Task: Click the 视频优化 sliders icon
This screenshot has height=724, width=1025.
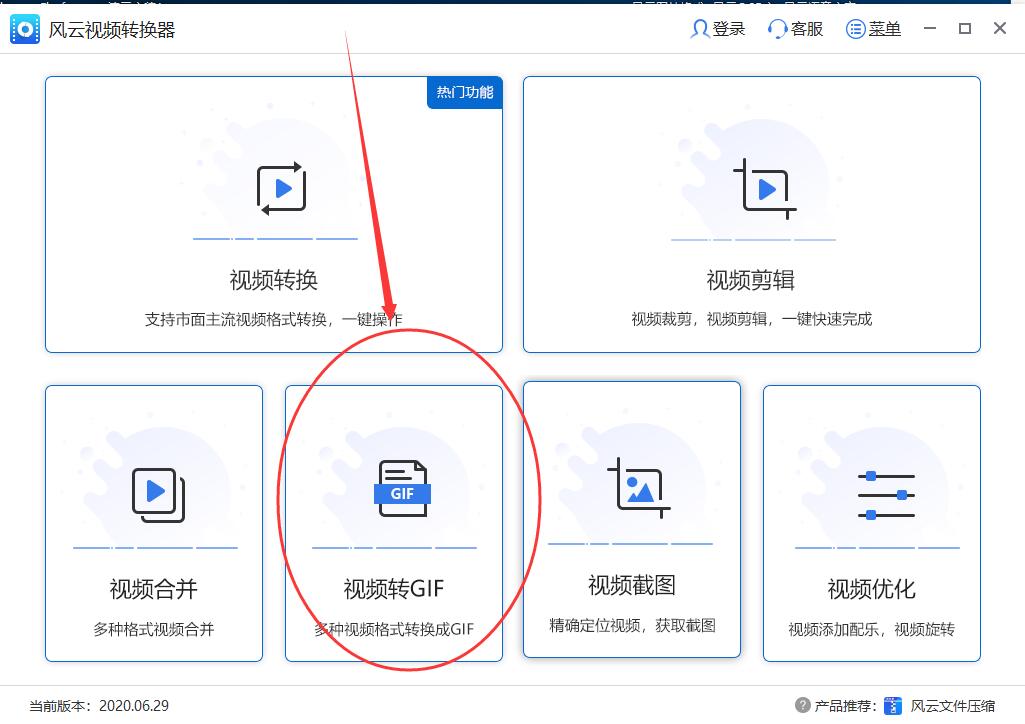Action: [x=886, y=495]
